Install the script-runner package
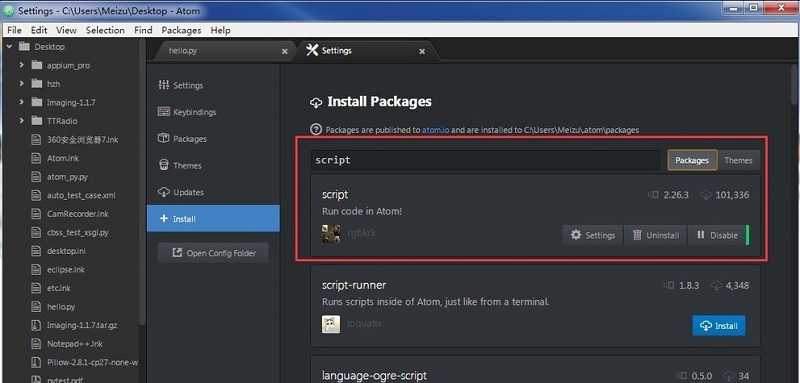Viewport: 800px width, 383px height. tap(719, 326)
